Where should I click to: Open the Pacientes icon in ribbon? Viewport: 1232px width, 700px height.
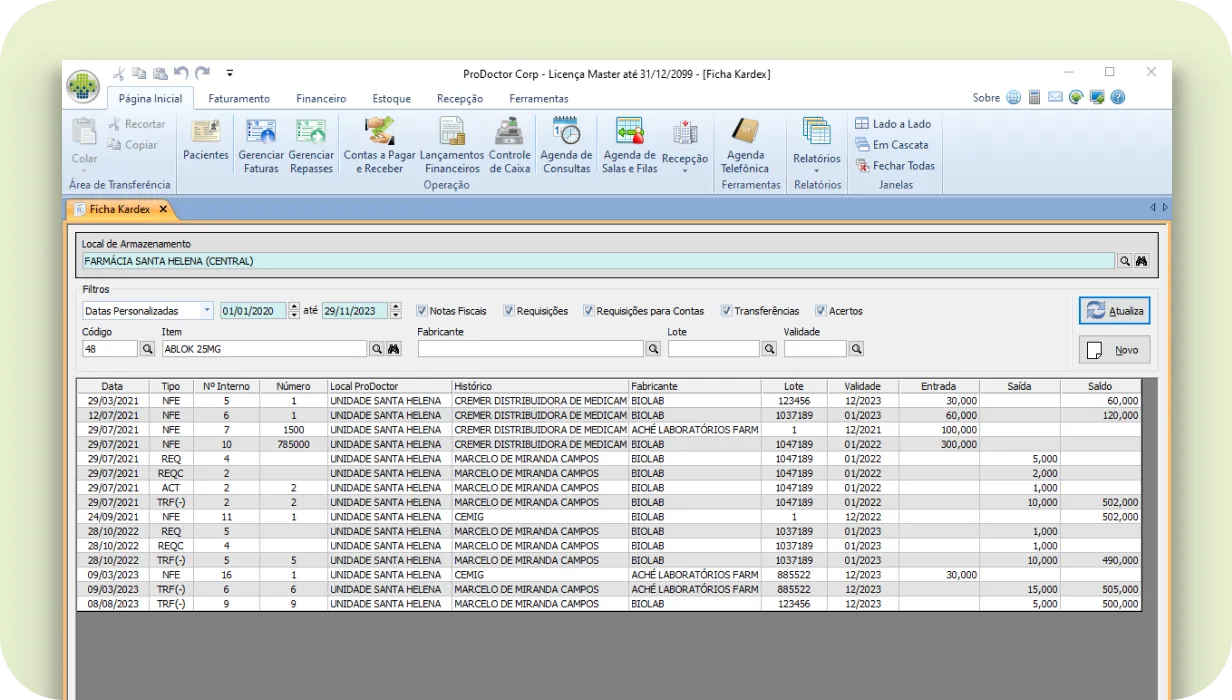pos(205,140)
